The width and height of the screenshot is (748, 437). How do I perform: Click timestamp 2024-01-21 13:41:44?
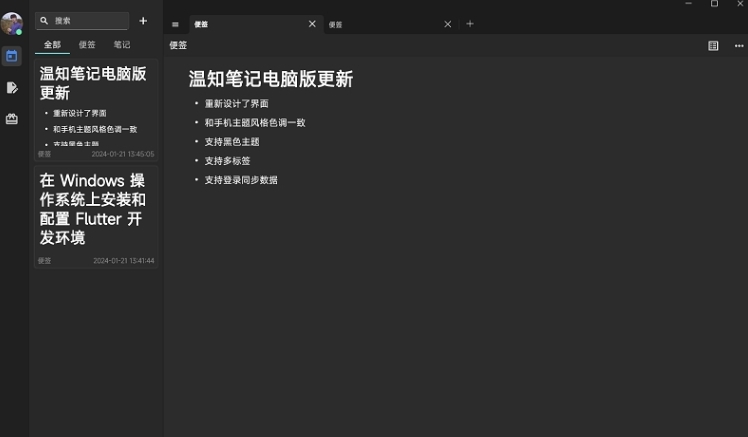point(124,260)
